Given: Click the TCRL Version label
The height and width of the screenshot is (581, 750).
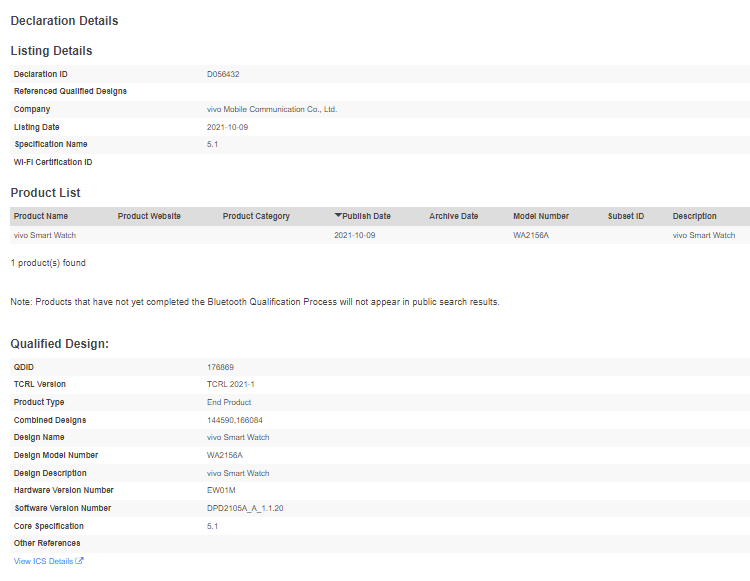Looking at the screenshot, I should coord(40,384).
